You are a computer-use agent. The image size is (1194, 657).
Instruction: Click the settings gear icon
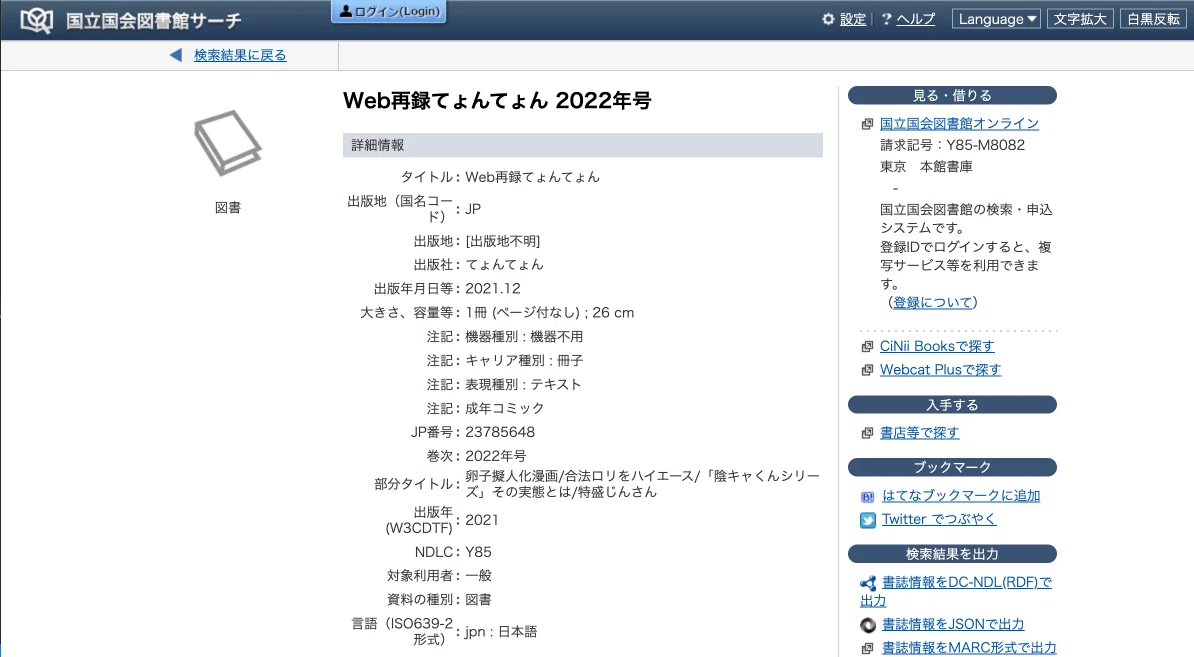[x=828, y=19]
